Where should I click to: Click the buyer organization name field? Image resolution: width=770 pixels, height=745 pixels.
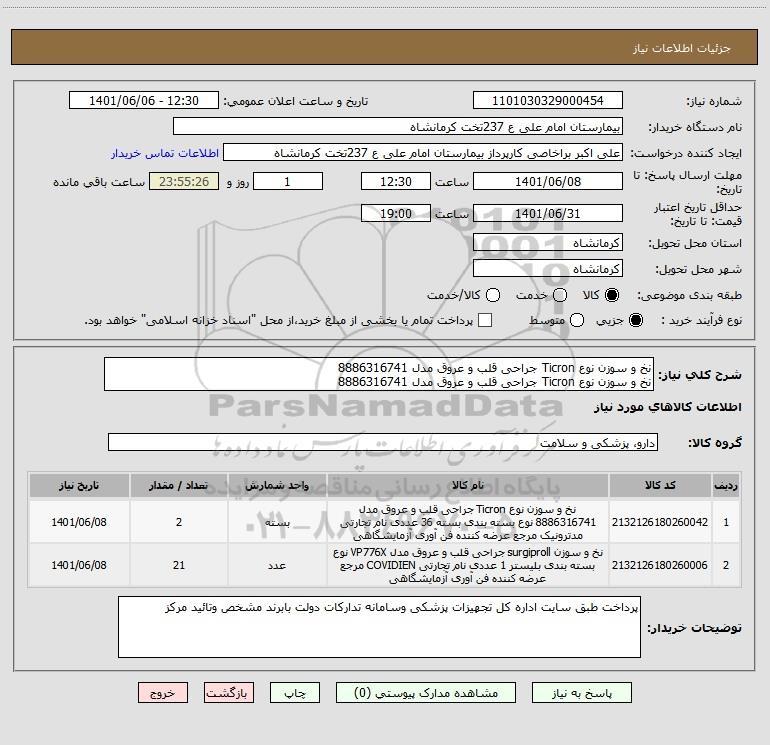(398, 126)
